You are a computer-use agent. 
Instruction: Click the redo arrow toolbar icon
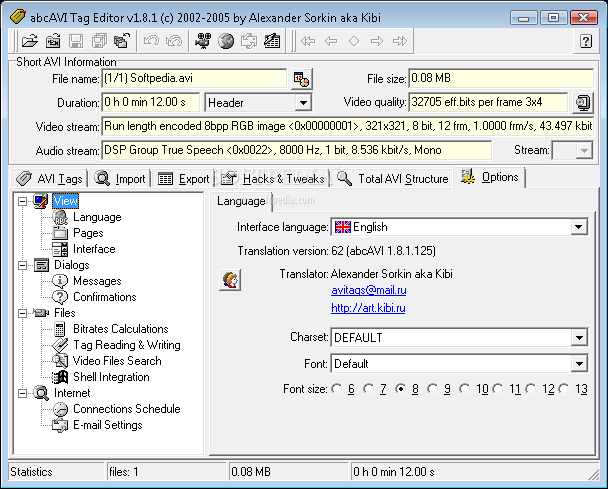click(174, 41)
